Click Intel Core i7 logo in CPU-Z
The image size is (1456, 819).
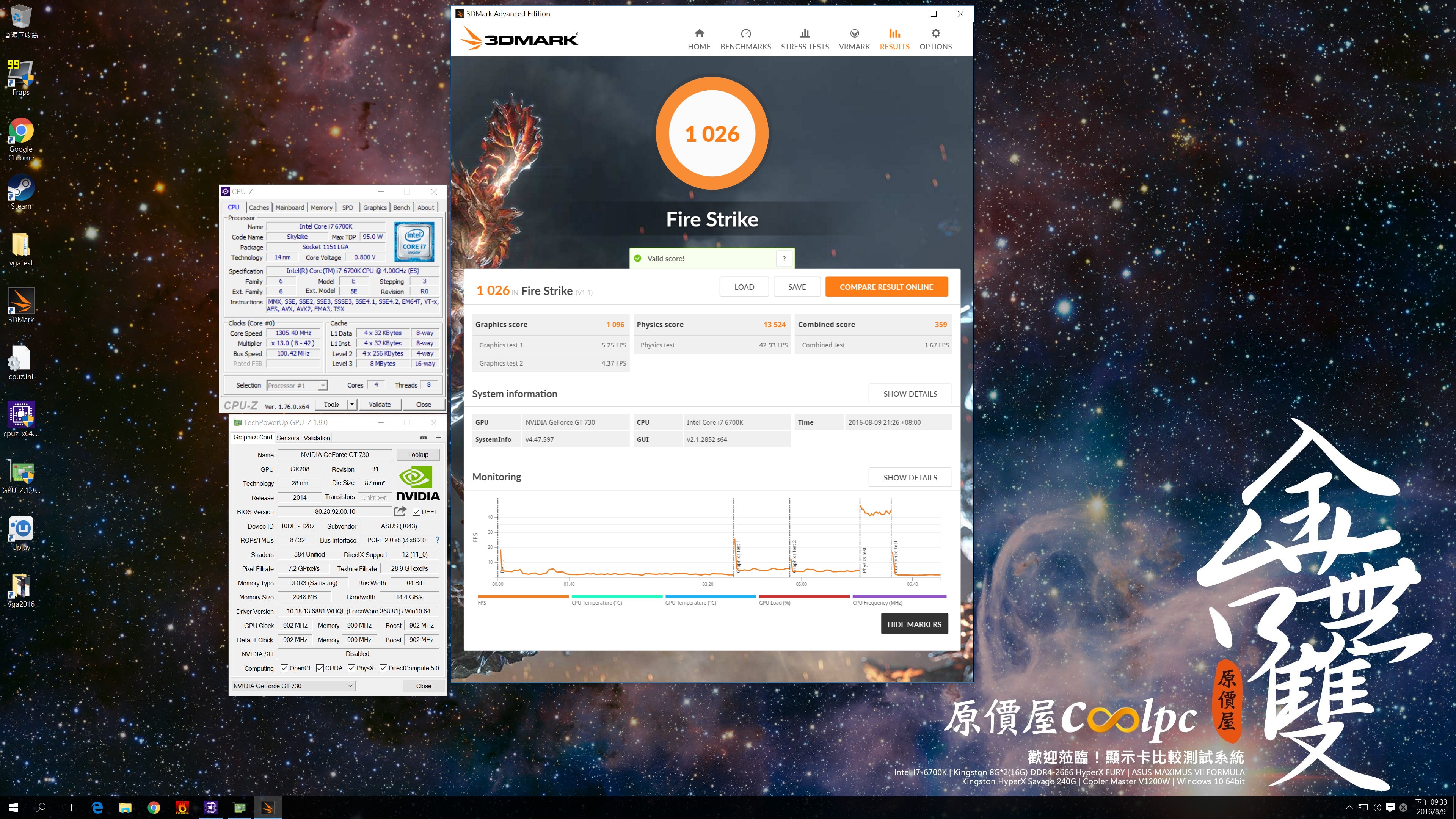point(414,242)
